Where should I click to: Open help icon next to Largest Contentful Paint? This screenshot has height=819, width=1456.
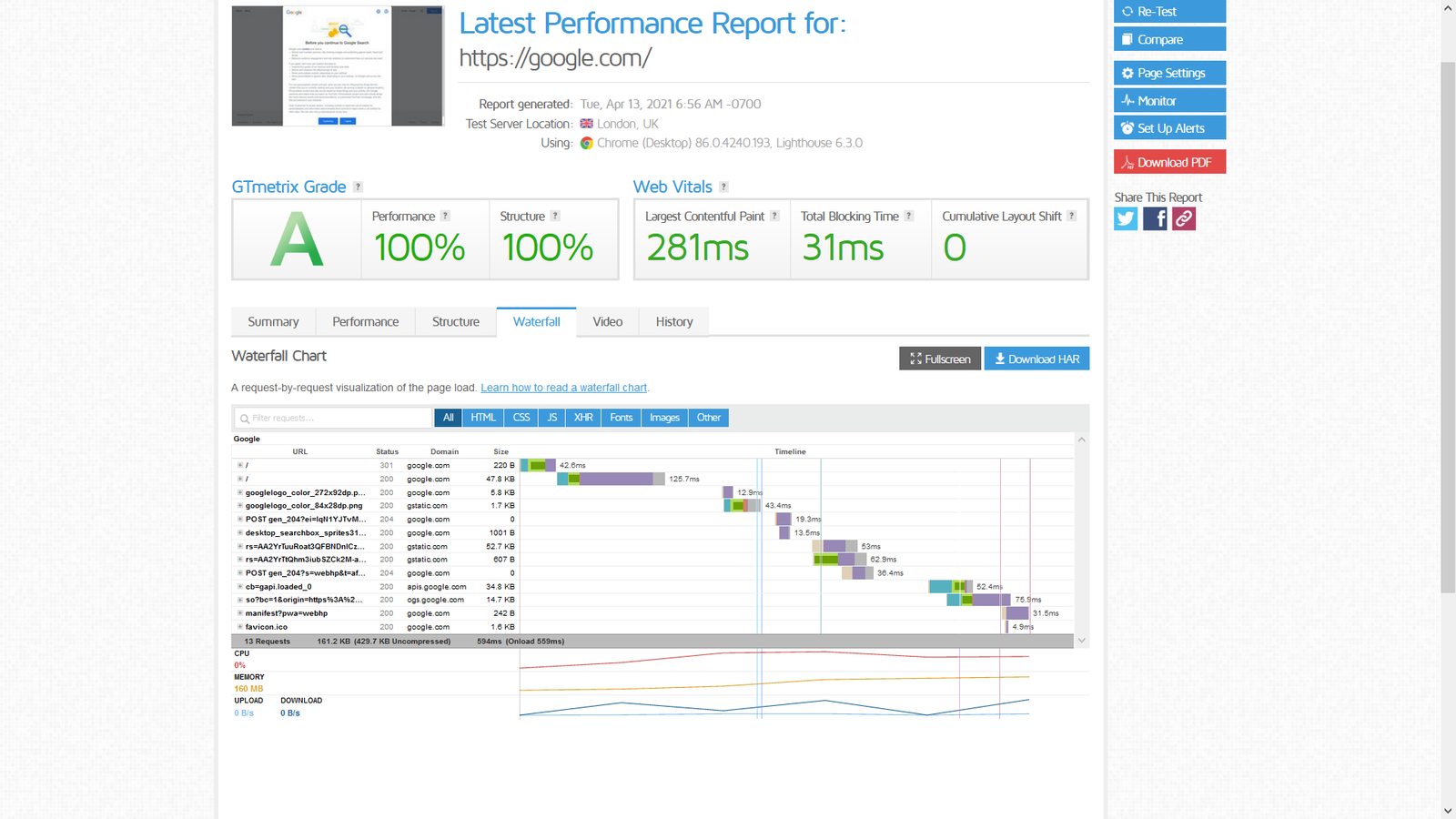[774, 216]
